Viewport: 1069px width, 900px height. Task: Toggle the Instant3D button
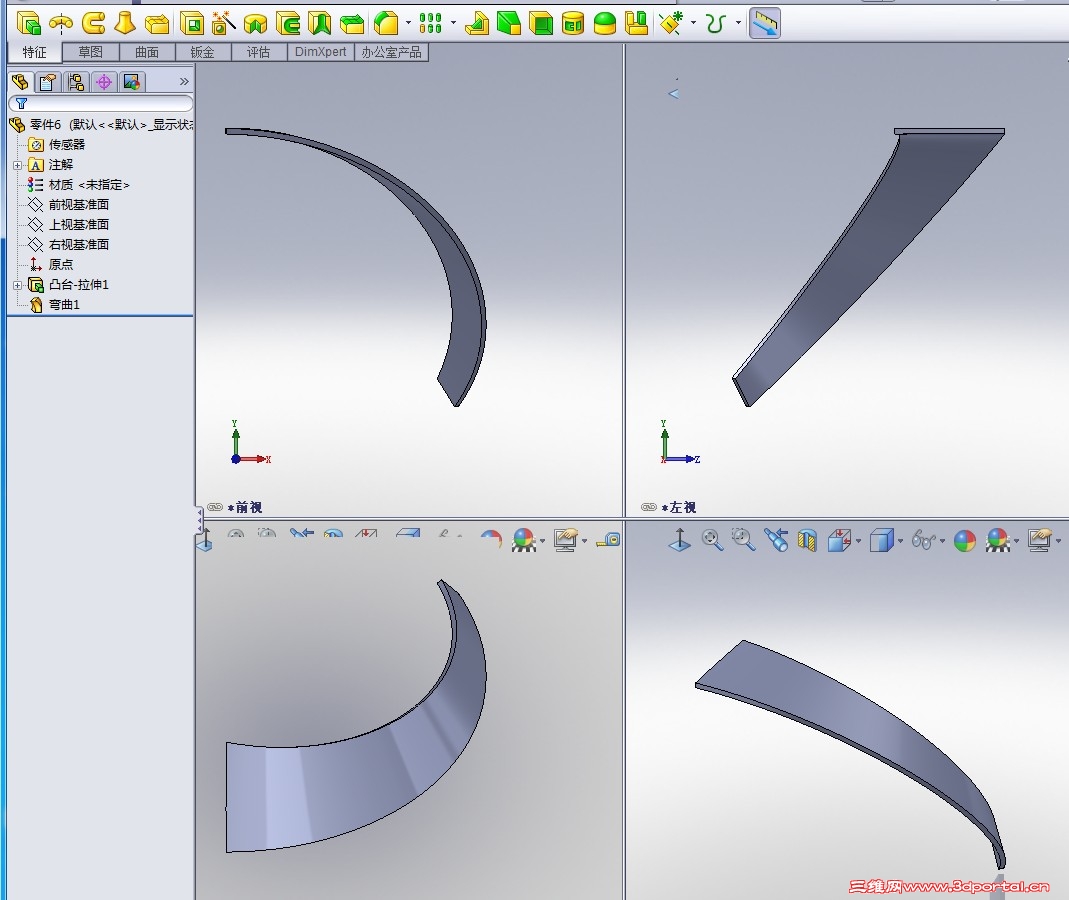pyautogui.click(x=765, y=24)
